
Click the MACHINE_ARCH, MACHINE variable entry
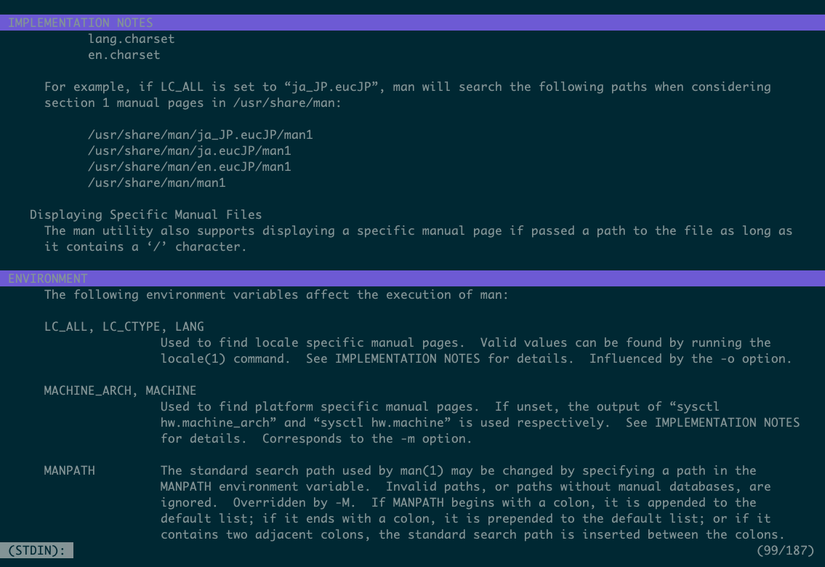tap(120, 390)
